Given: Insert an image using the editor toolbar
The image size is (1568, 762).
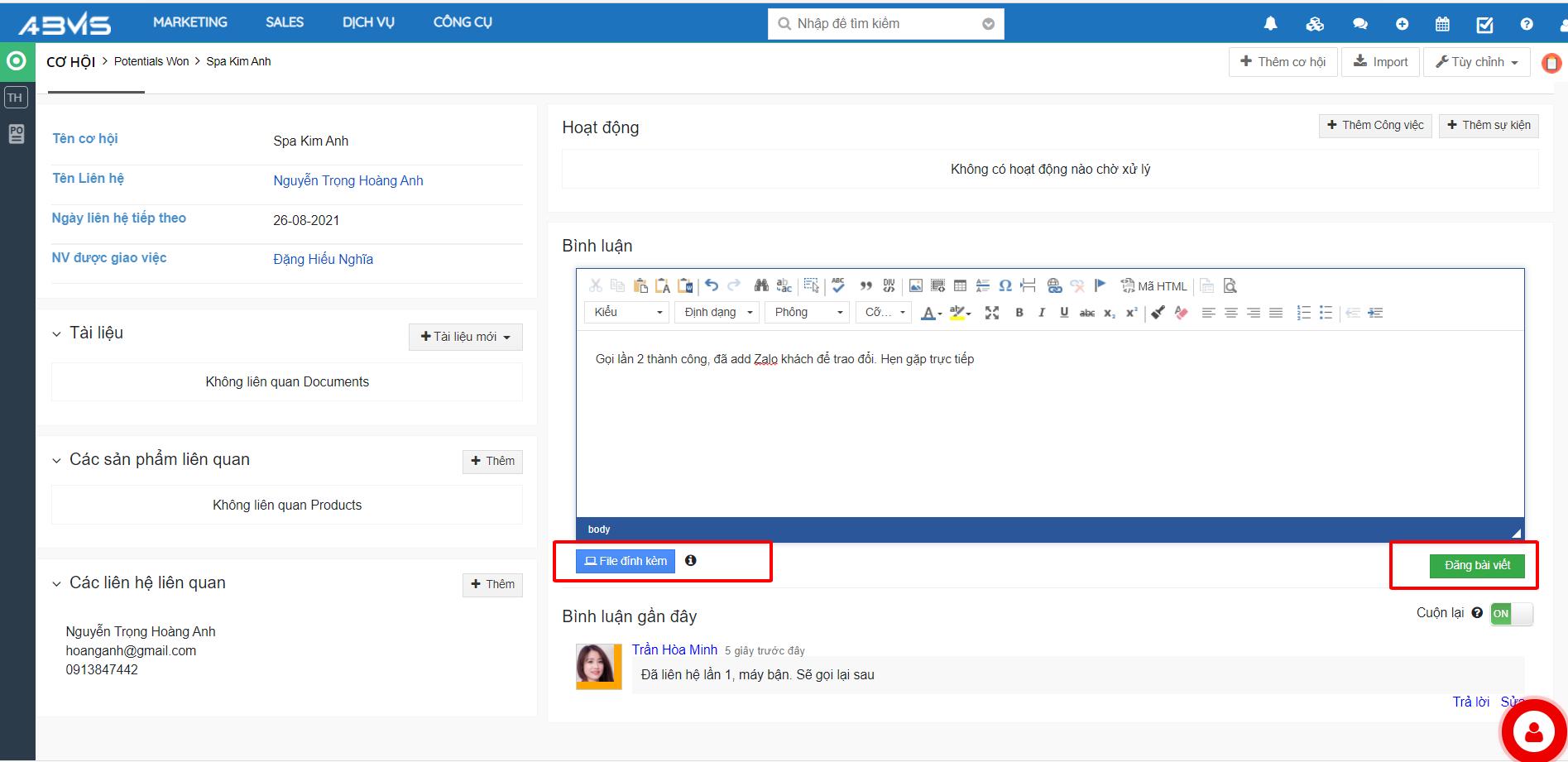Looking at the screenshot, I should coord(915,286).
